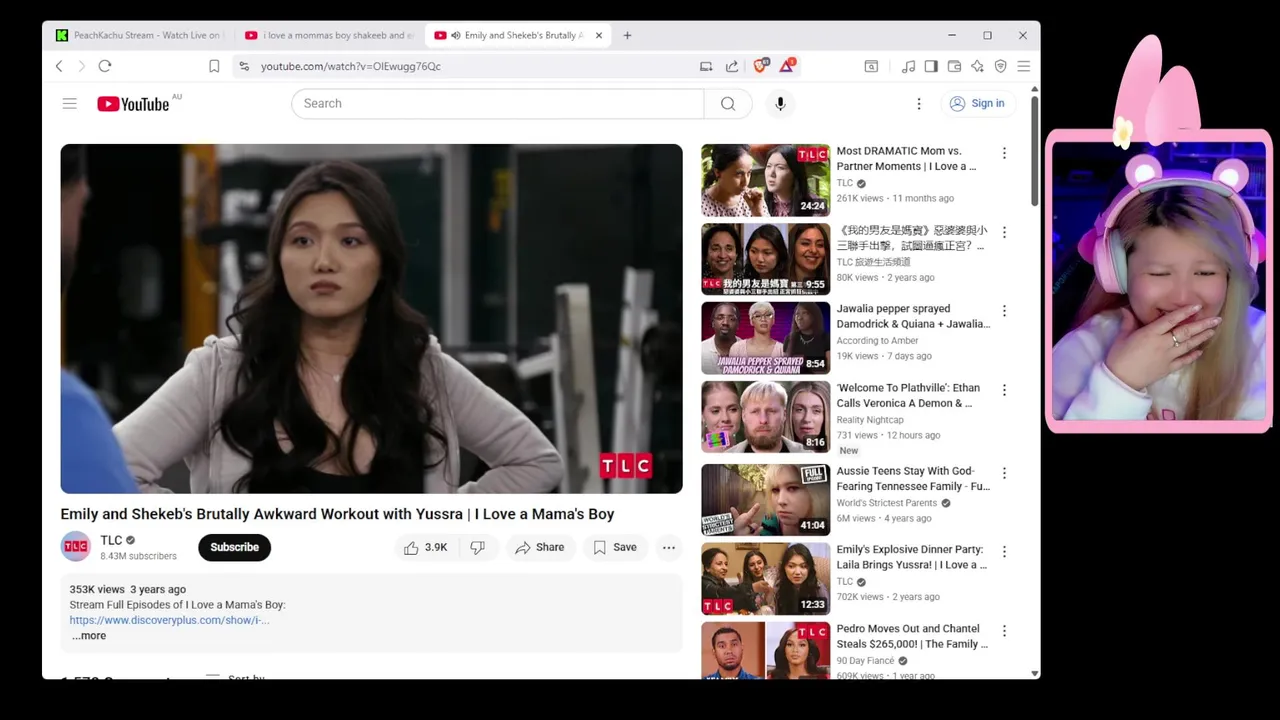The width and height of the screenshot is (1280, 720).
Task: Switch to i love a mommas boy tab
Action: pyautogui.click(x=330, y=35)
